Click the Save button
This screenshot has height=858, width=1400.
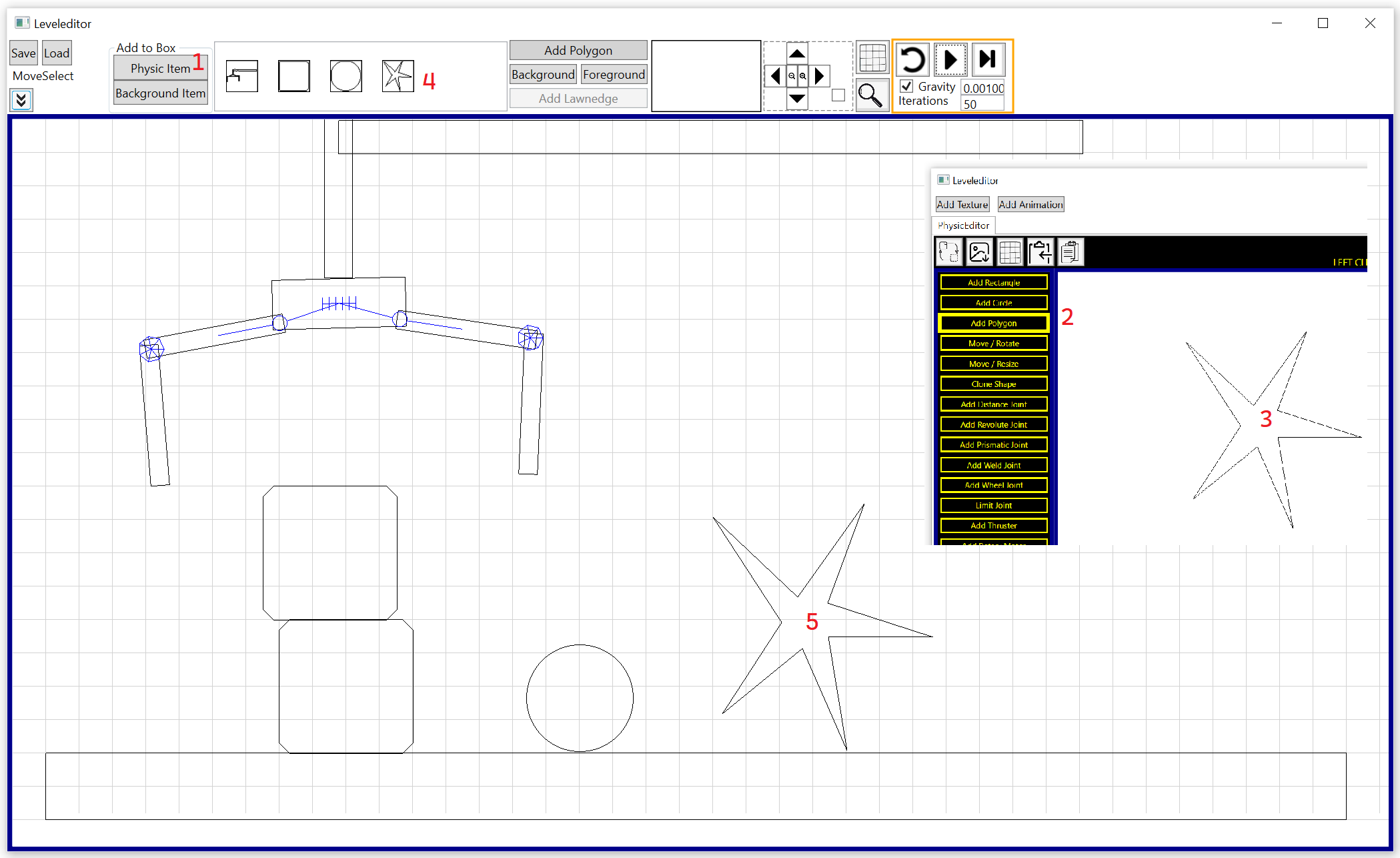[x=23, y=53]
